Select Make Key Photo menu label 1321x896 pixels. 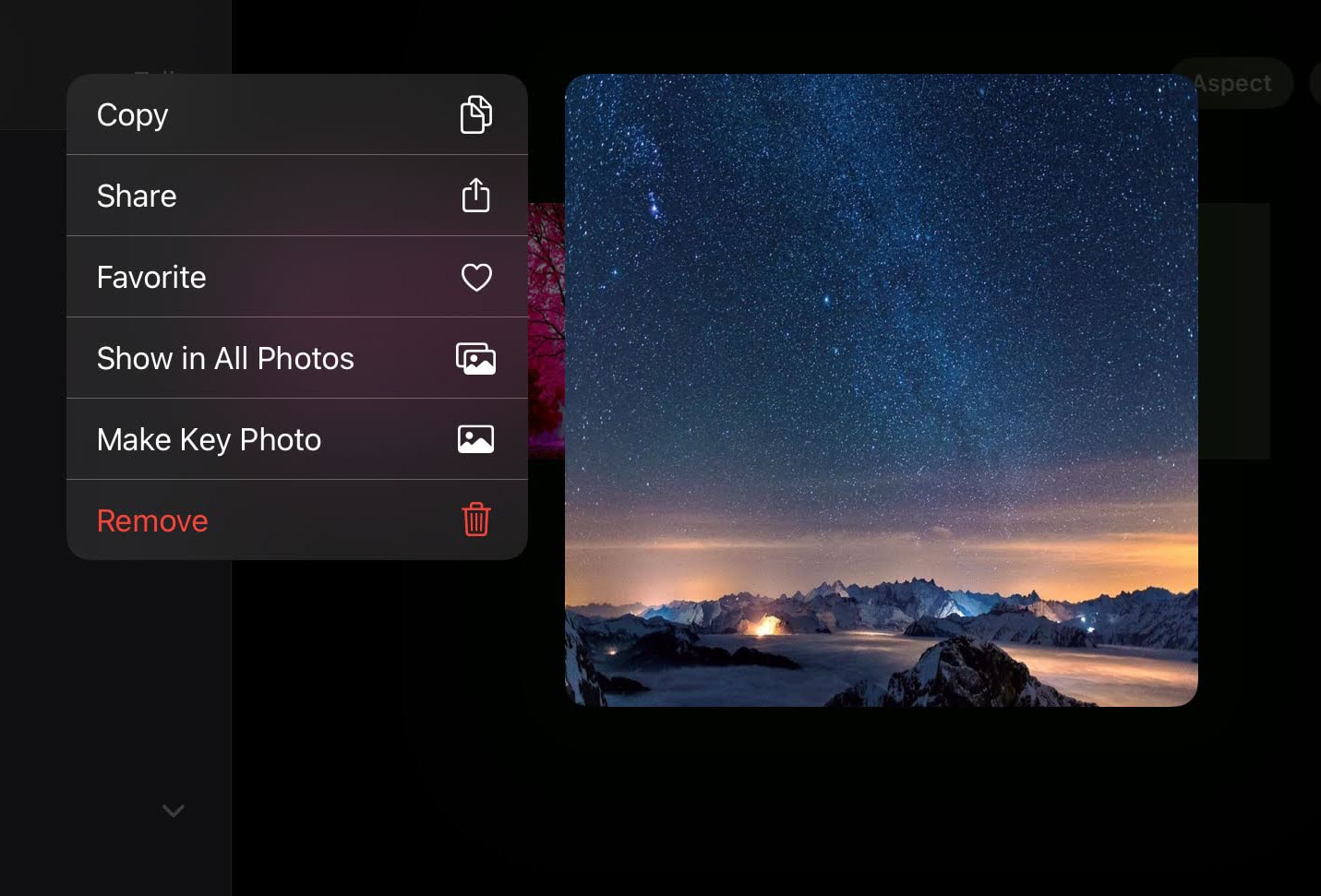209,439
